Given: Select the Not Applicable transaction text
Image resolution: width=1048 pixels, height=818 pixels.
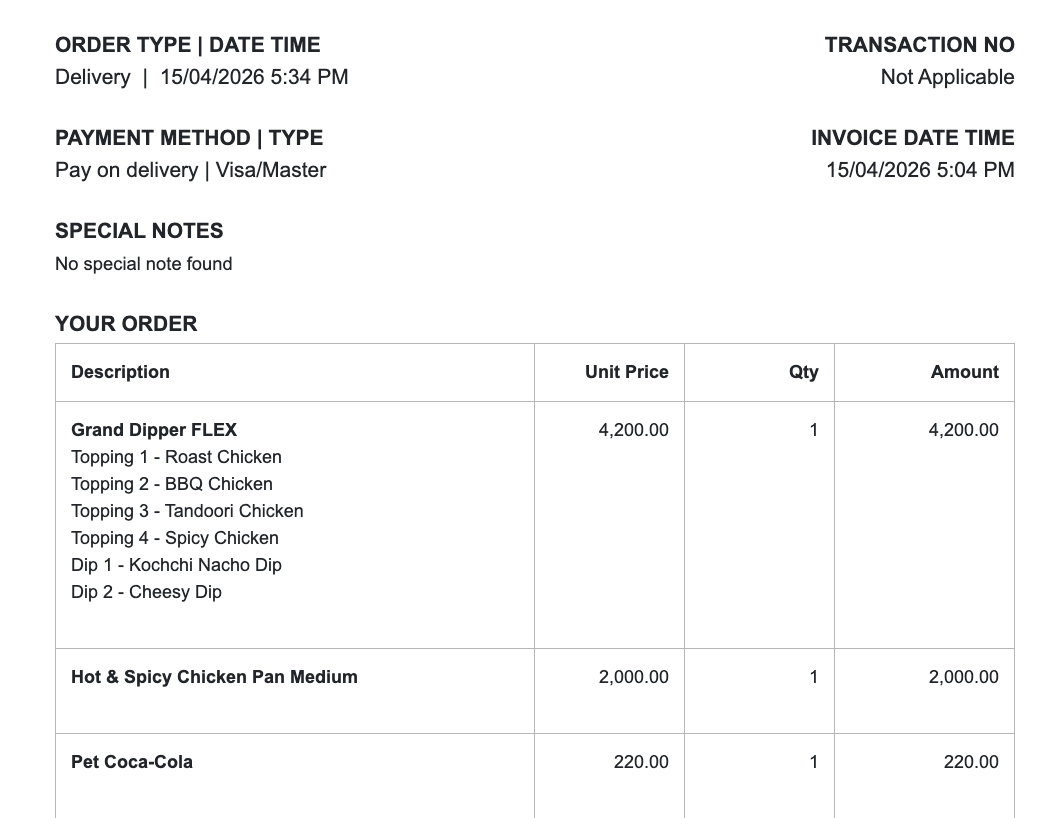Looking at the screenshot, I should tap(947, 77).
